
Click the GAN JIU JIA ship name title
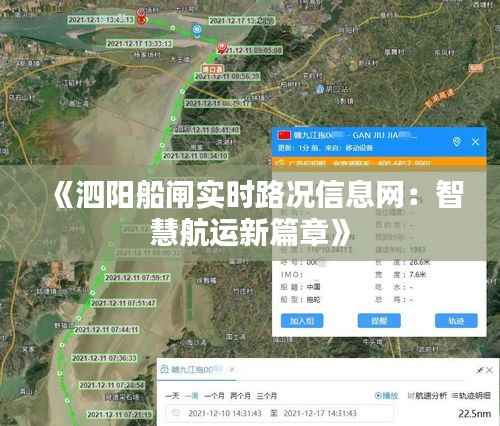click(x=384, y=135)
